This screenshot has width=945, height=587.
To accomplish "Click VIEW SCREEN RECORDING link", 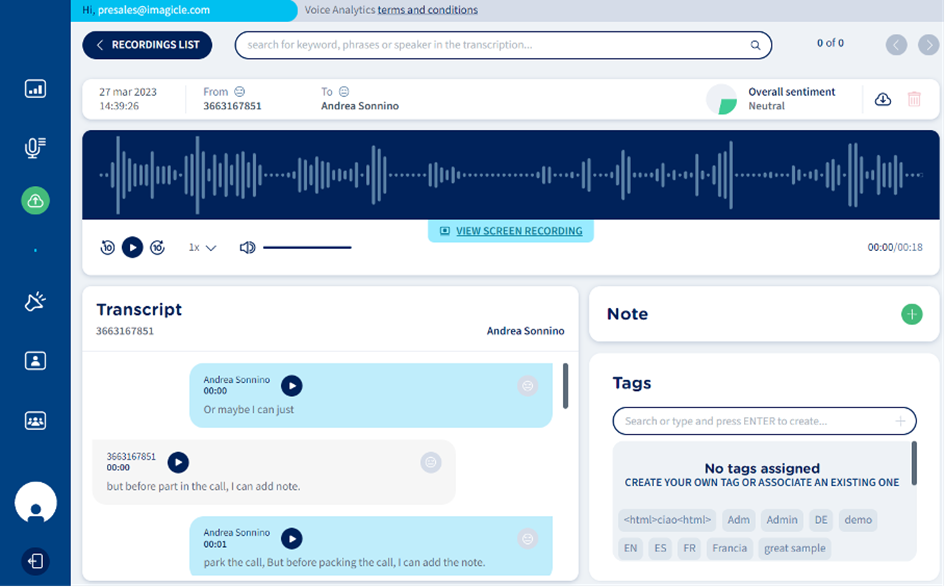I will click(518, 231).
